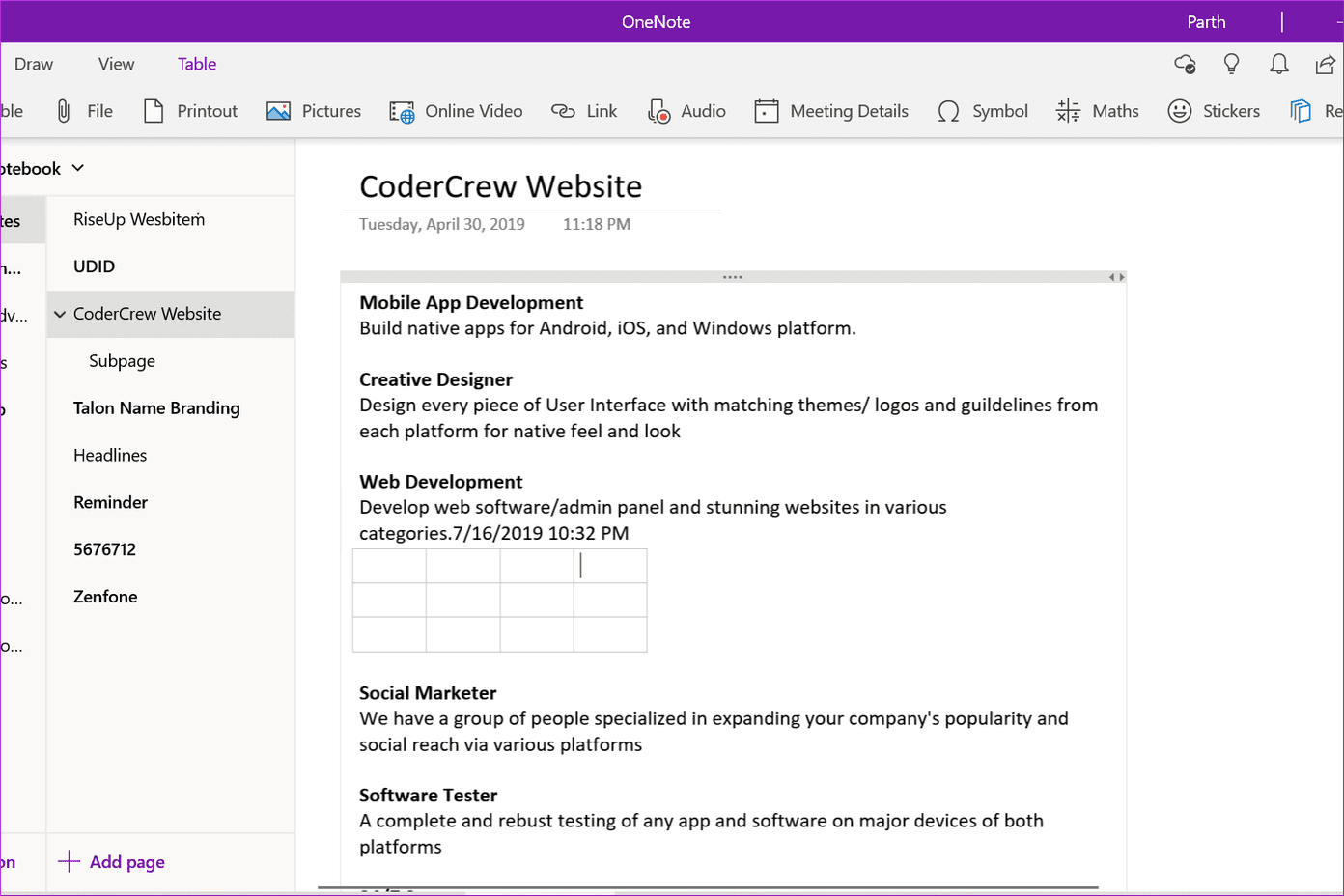The image size is (1344, 896).
Task: Click the Maths equation icon
Action: (x=1069, y=111)
